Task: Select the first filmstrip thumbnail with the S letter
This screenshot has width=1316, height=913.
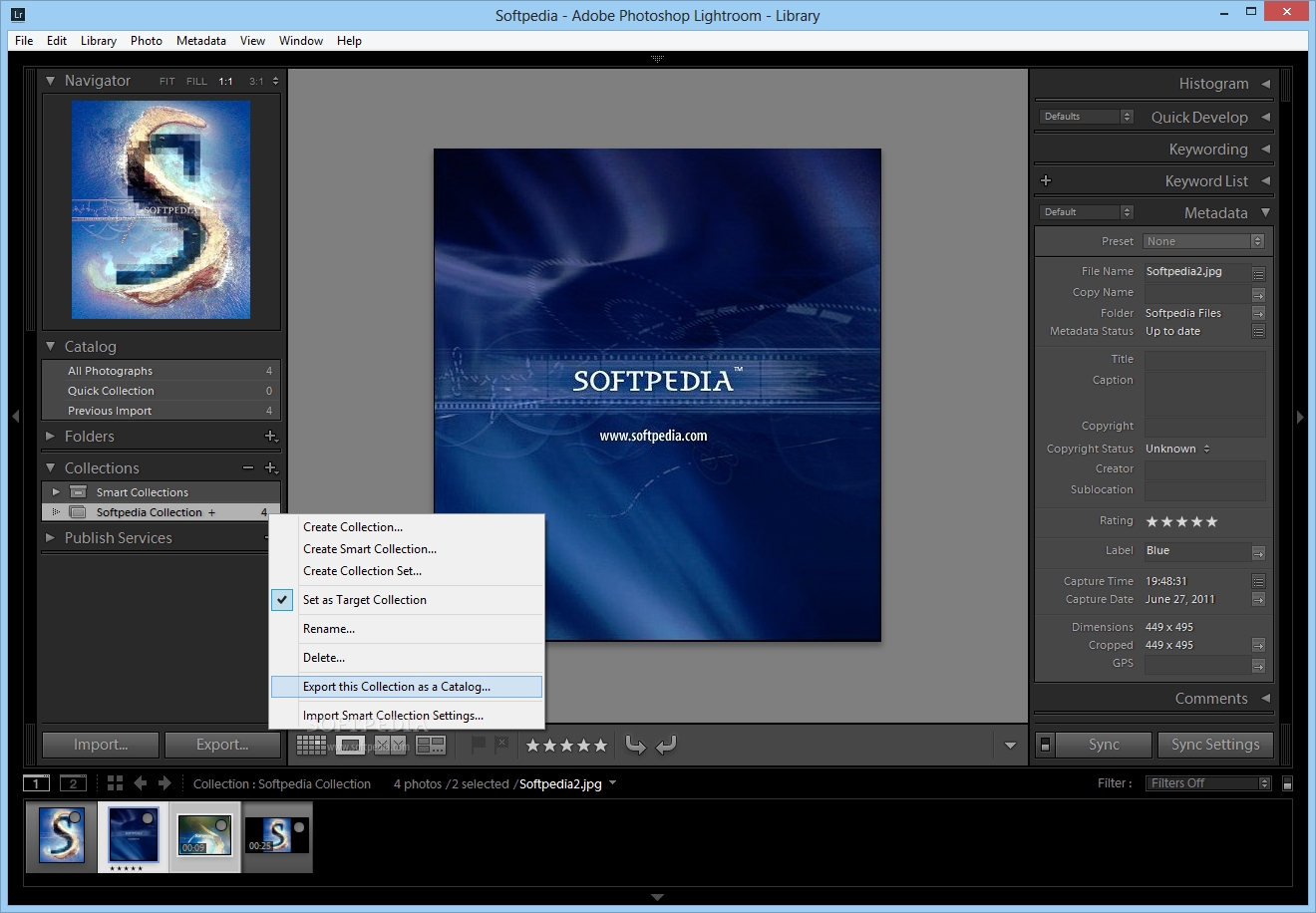Action: click(61, 835)
